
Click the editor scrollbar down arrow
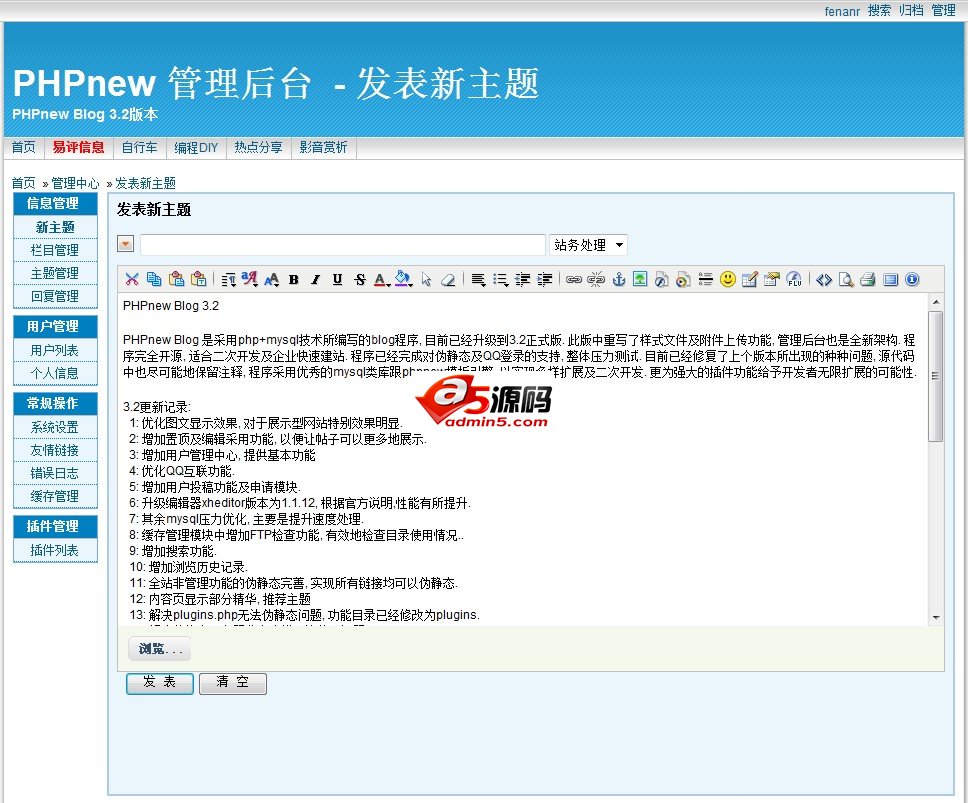coord(936,618)
